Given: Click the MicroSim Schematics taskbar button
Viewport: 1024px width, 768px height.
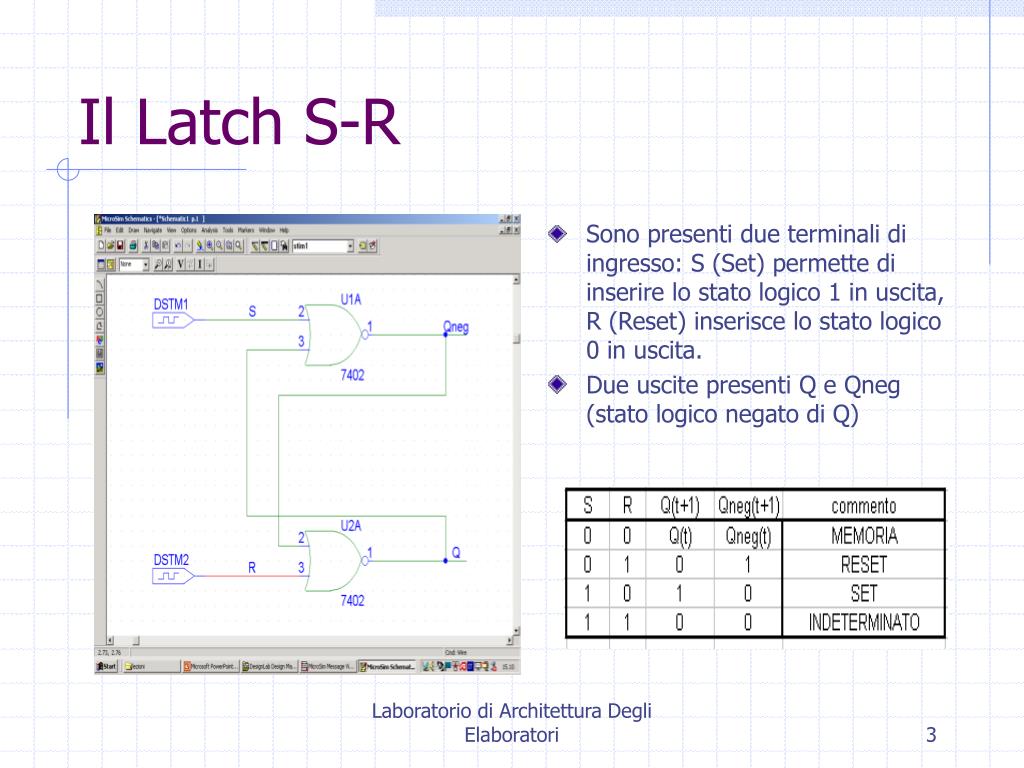Looking at the screenshot, I should pos(387,666).
